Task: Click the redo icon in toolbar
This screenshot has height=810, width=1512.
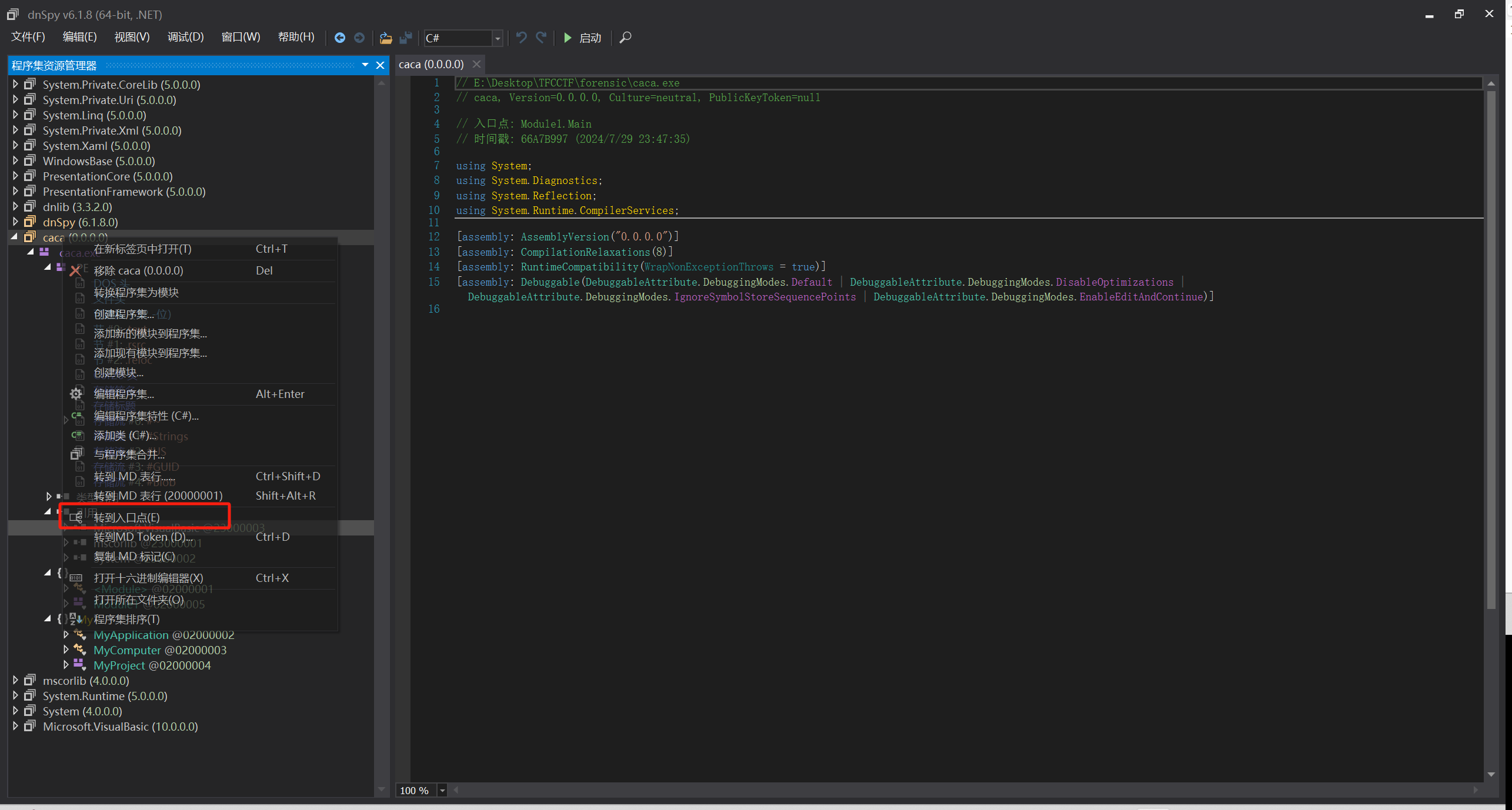Action: coord(541,38)
